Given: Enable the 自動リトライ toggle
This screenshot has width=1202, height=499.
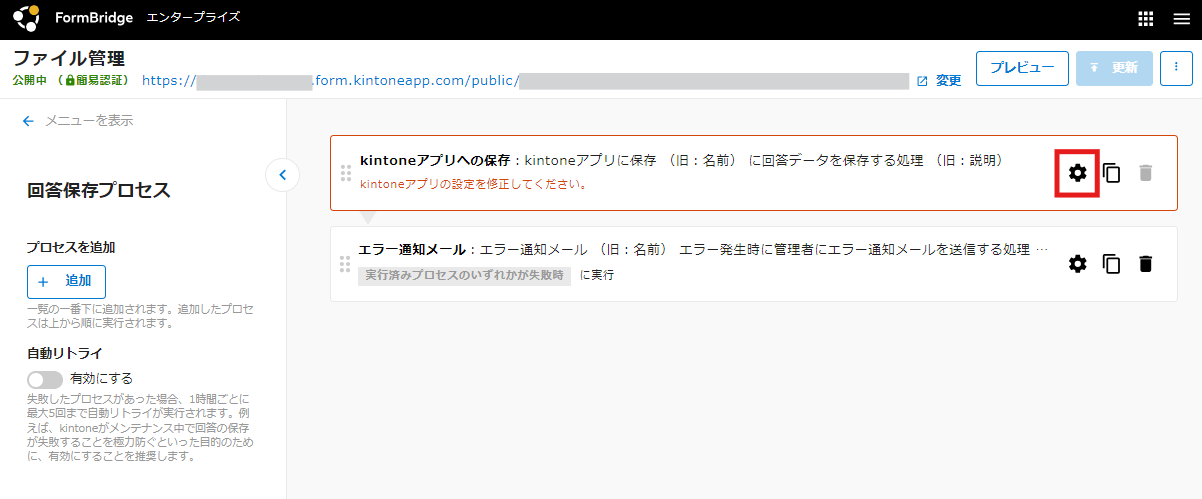Looking at the screenshot, I should point(45,380).
